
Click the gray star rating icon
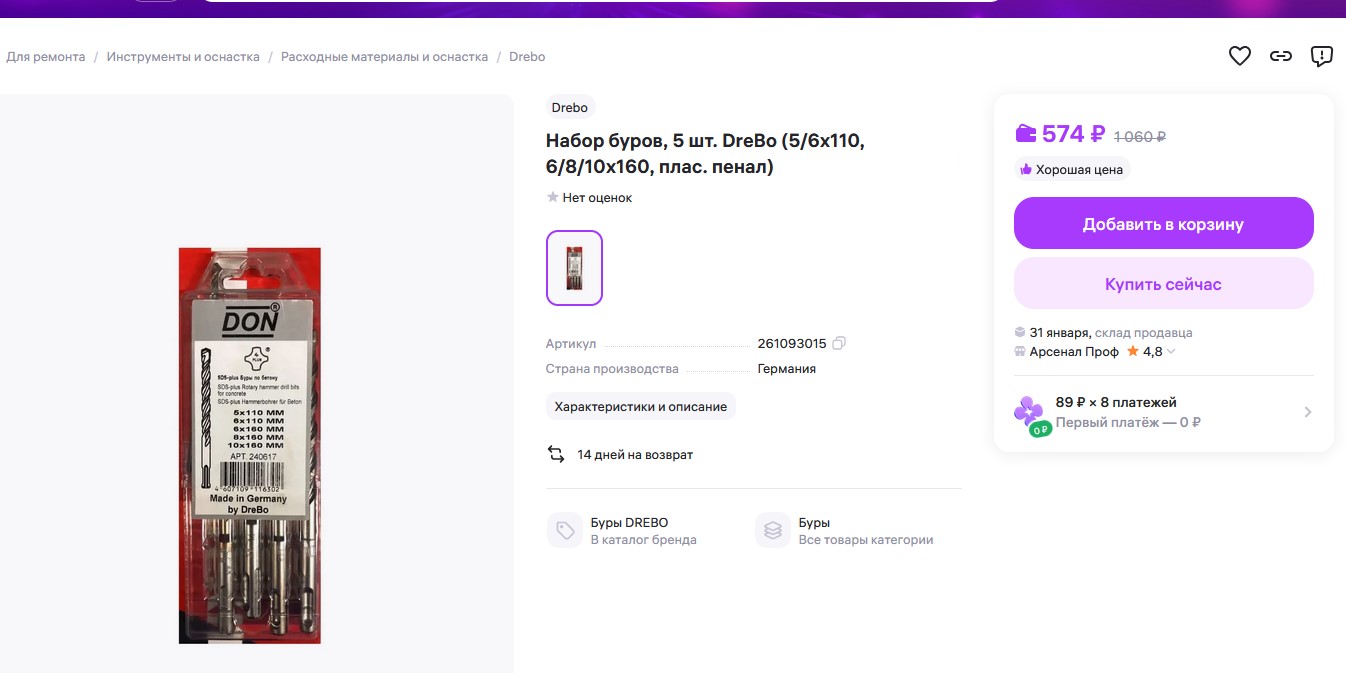coord(552,198)
